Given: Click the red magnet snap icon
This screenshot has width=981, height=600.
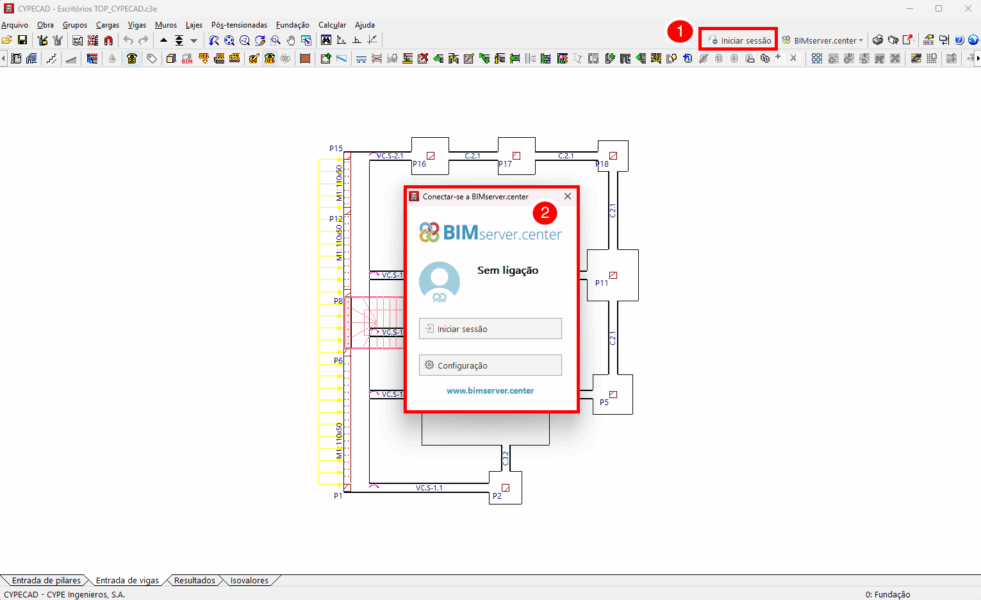Looking at the screenshot, I should 108,40.
